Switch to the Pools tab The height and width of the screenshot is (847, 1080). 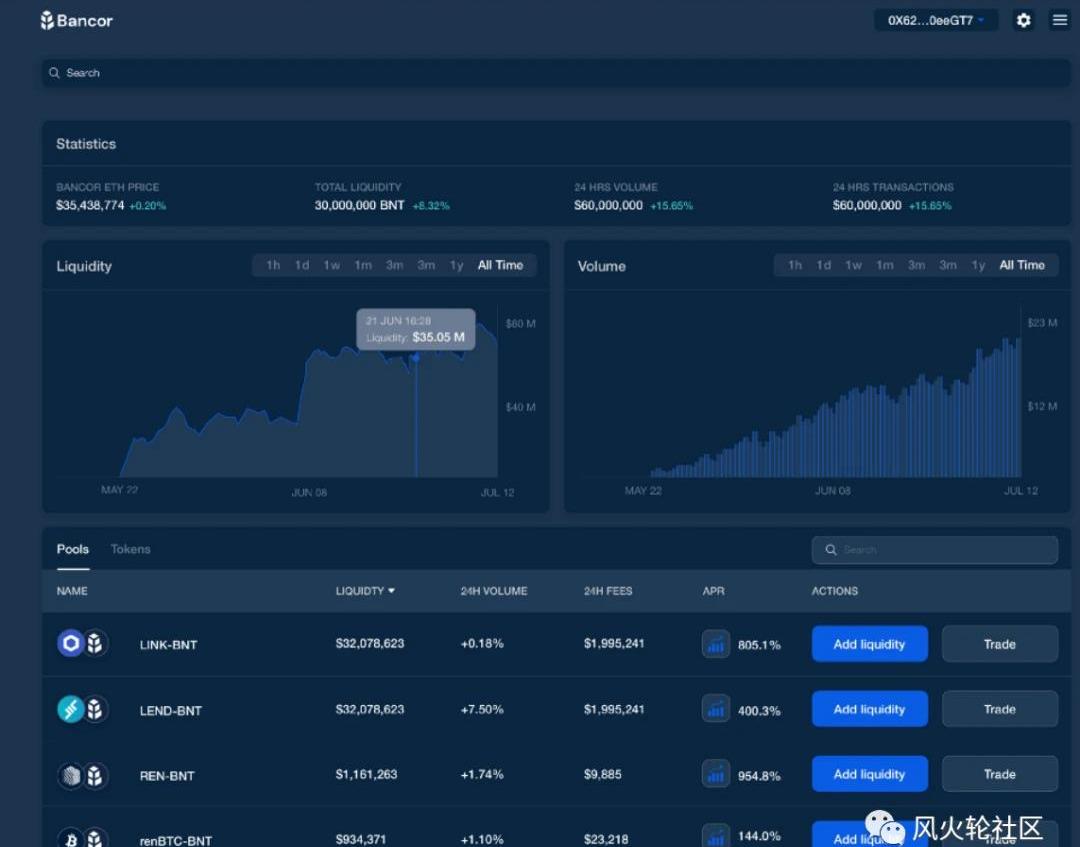(72, 549)
